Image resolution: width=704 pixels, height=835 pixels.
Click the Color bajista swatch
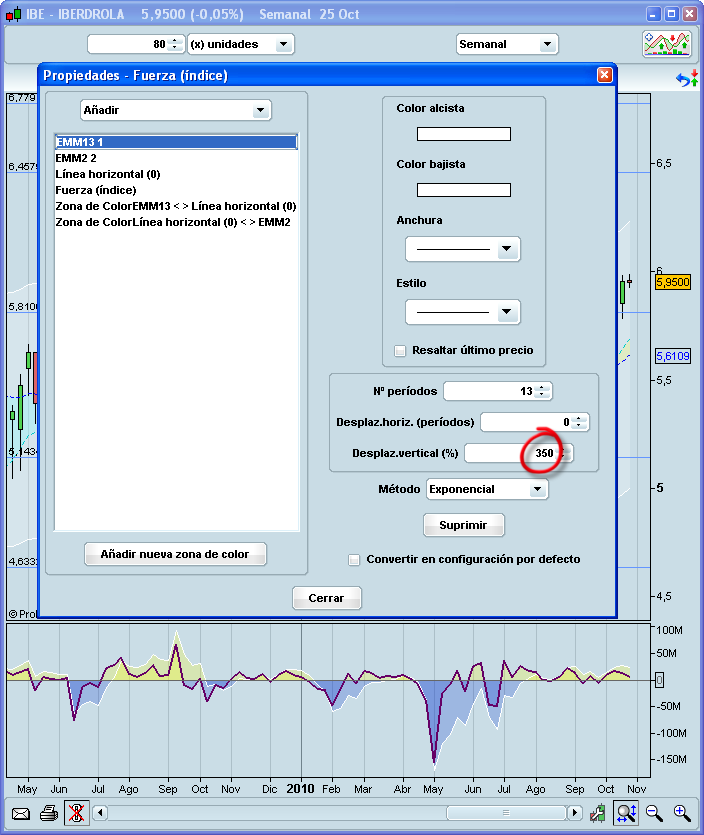tap(463, 190)
